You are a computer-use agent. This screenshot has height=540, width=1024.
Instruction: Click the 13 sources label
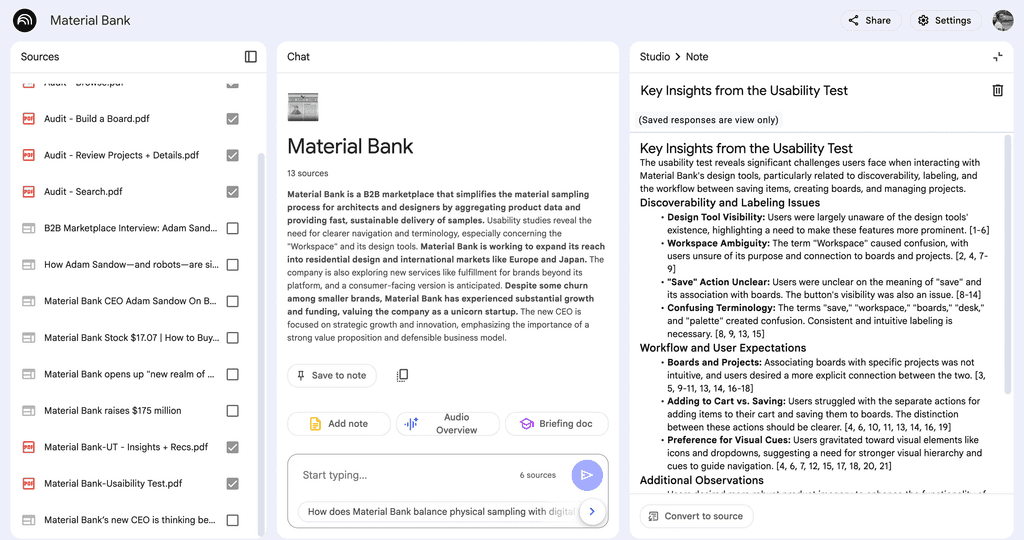[308, 174]
